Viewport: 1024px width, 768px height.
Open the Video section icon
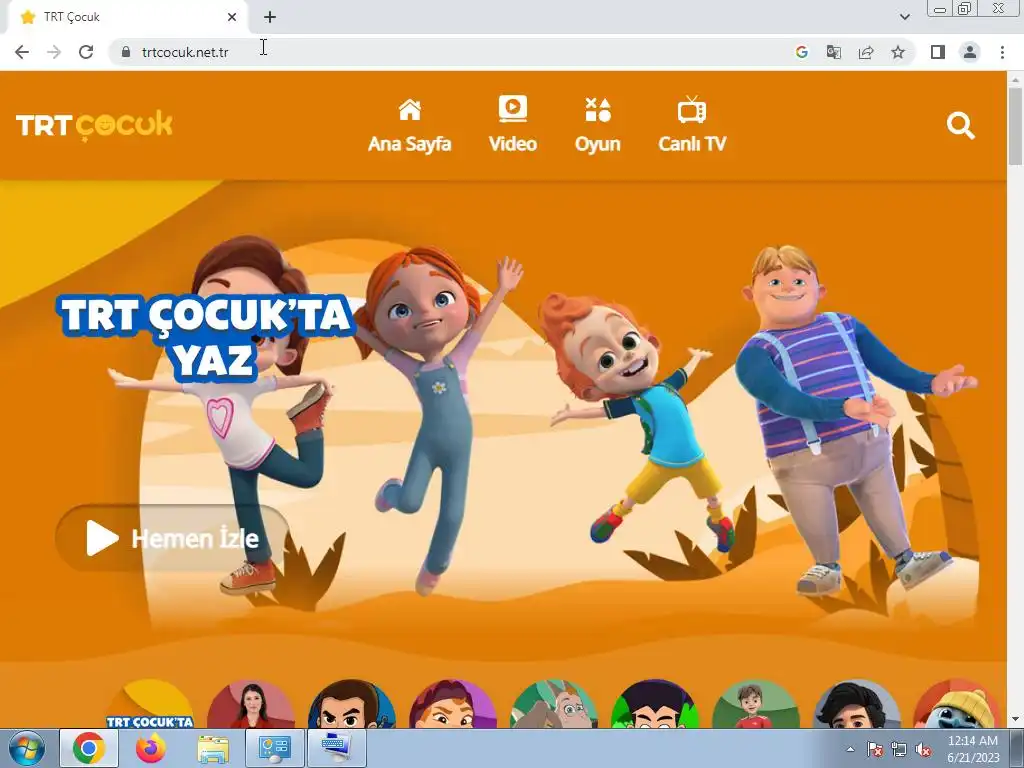513,109
